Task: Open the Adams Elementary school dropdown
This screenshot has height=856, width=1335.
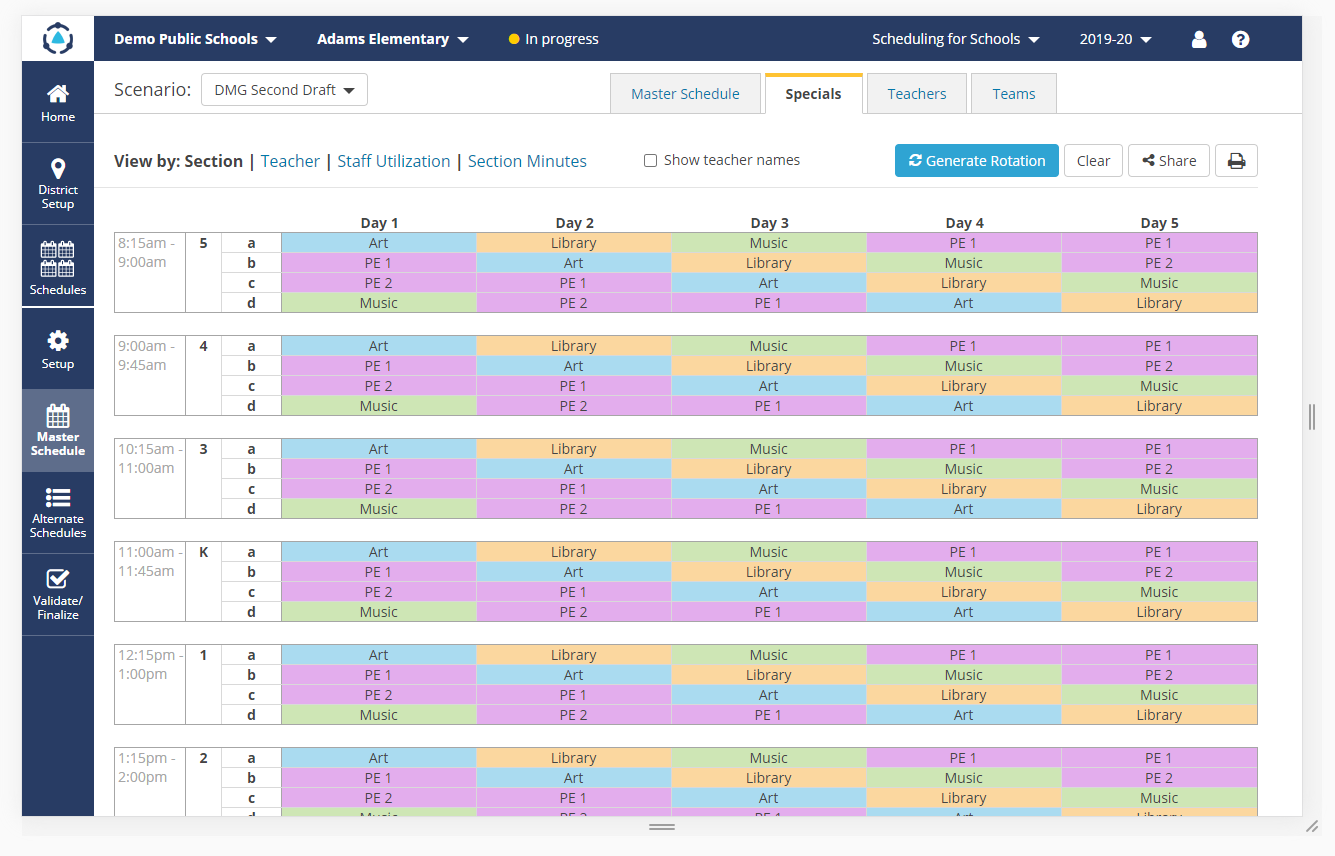Action: tap(391, 39)
